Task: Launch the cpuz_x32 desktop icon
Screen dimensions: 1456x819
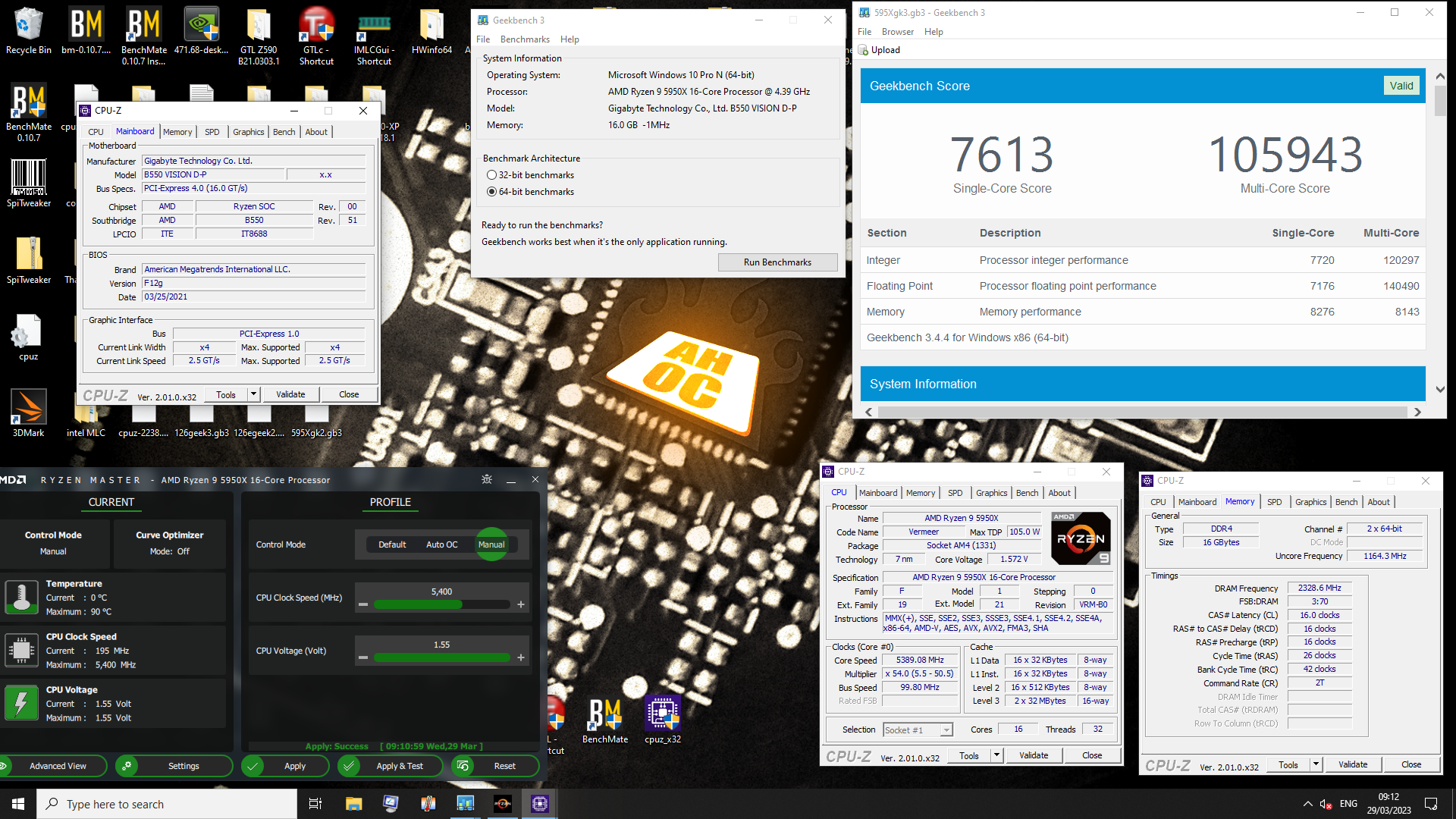Action: coord(662,720)
